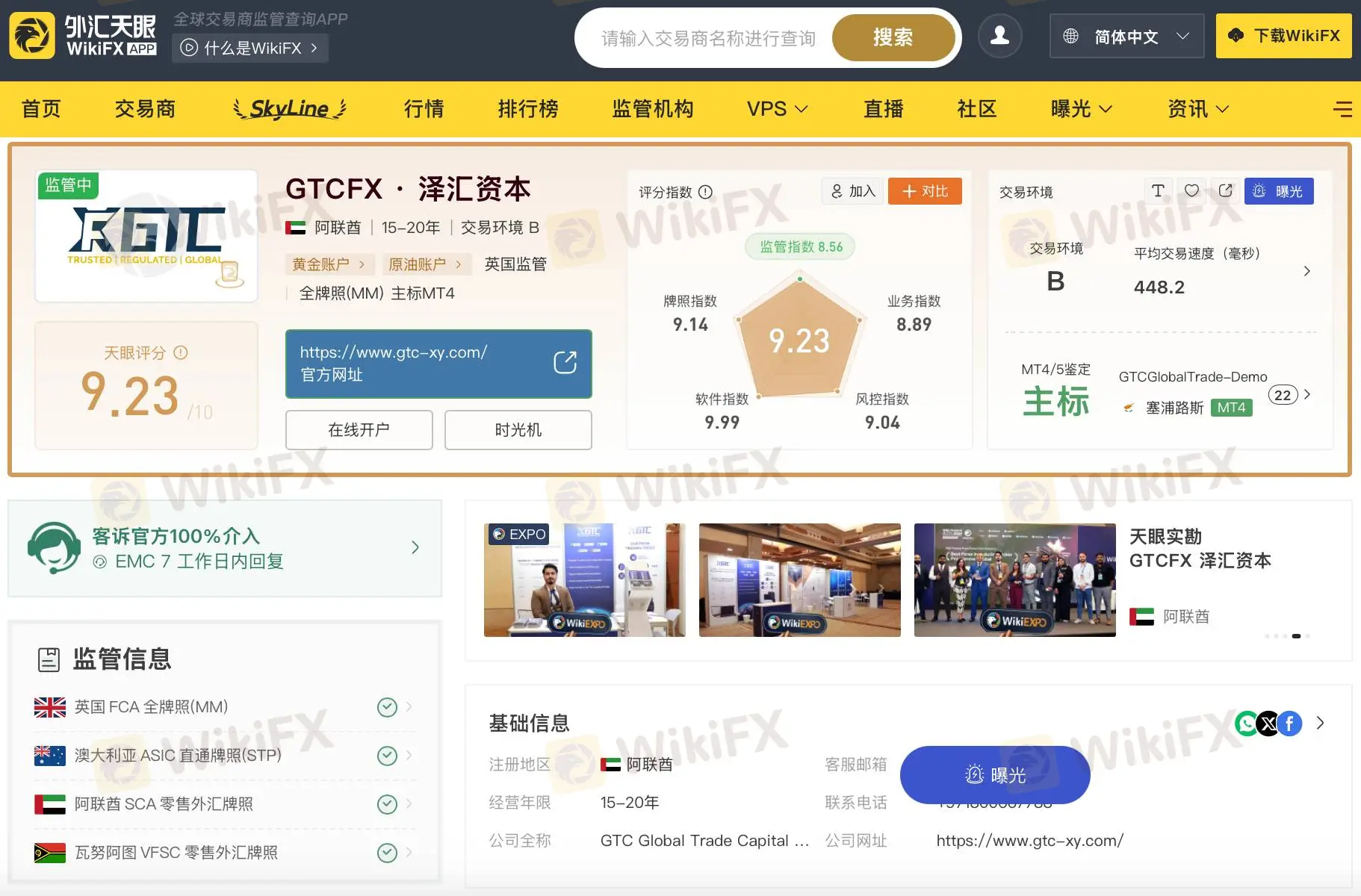Open the middle WikiEXPO hall photo
This screenshot has width=1361, height=896.
coord(800,580)
